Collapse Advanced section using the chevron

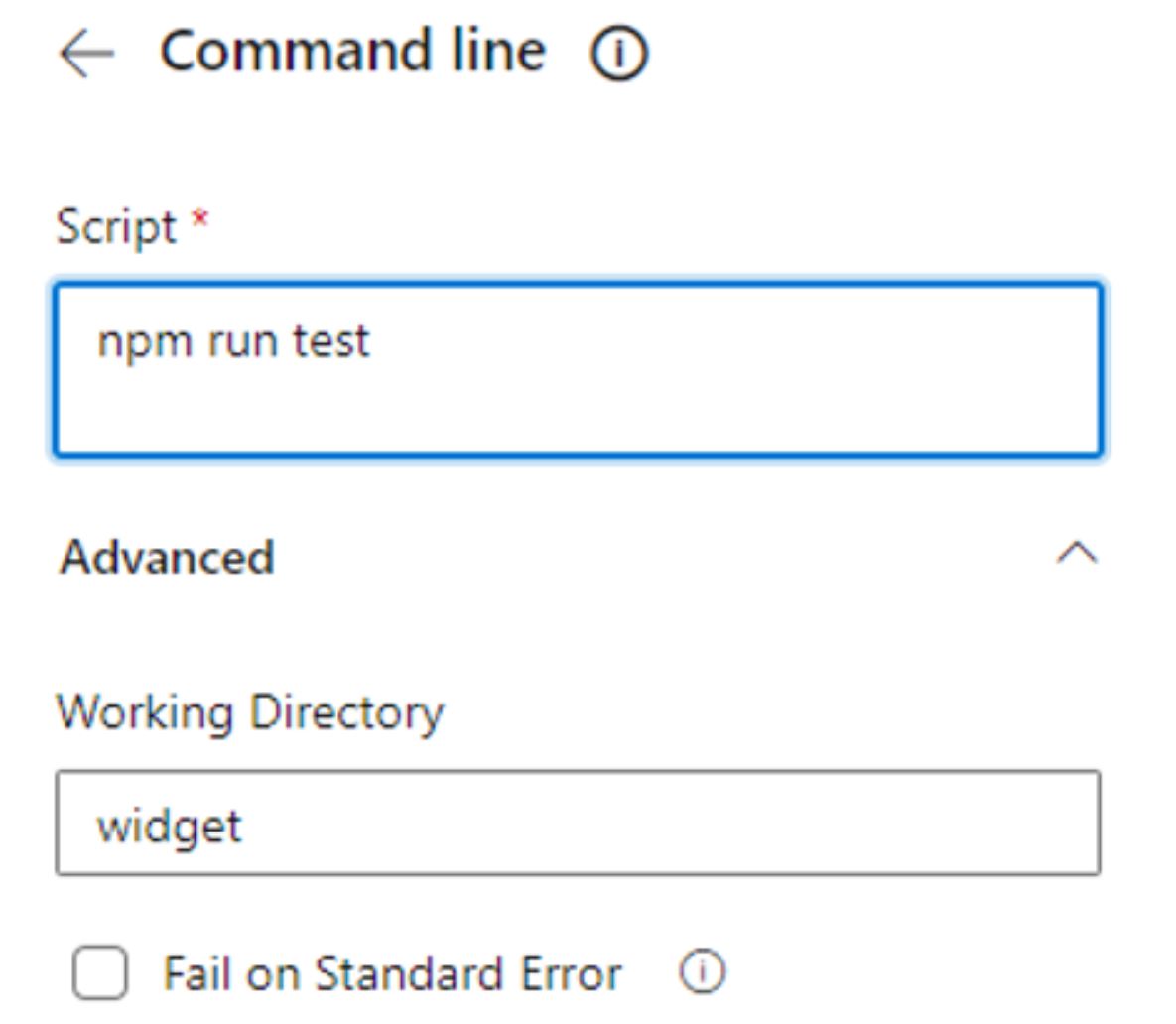pyautogui.click(x=1077, y=554)
